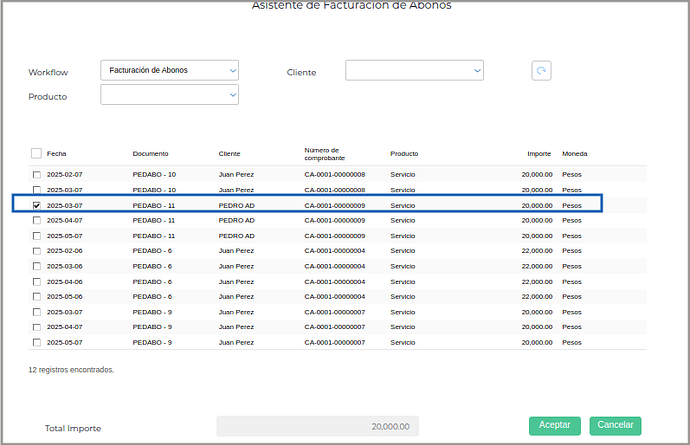Mark the 2025-05-06 PEDABO - 6 checkbox
690x445 pixels.
click(x=37, y=297)
